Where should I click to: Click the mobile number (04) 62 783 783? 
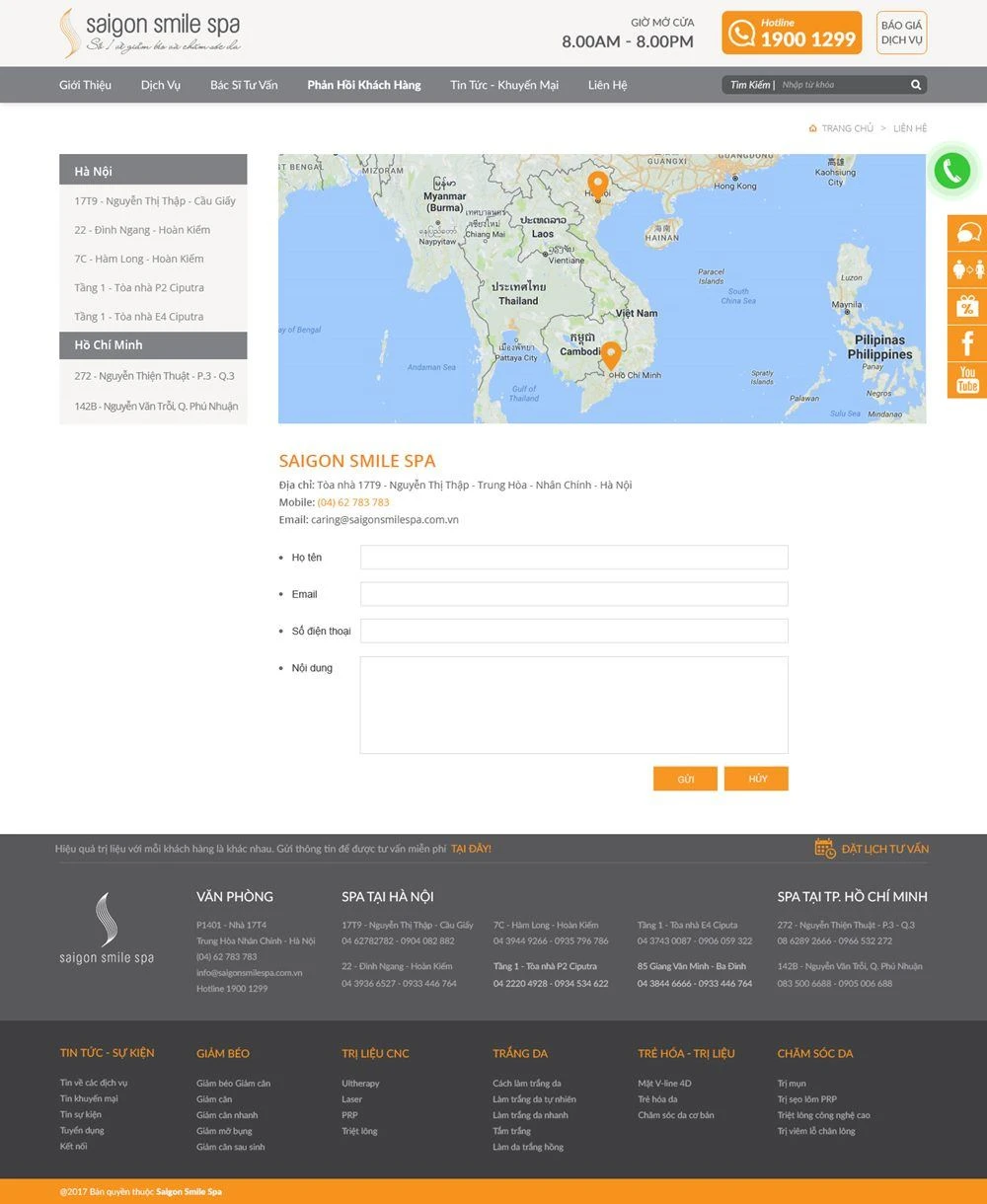(x=353, y=502)
